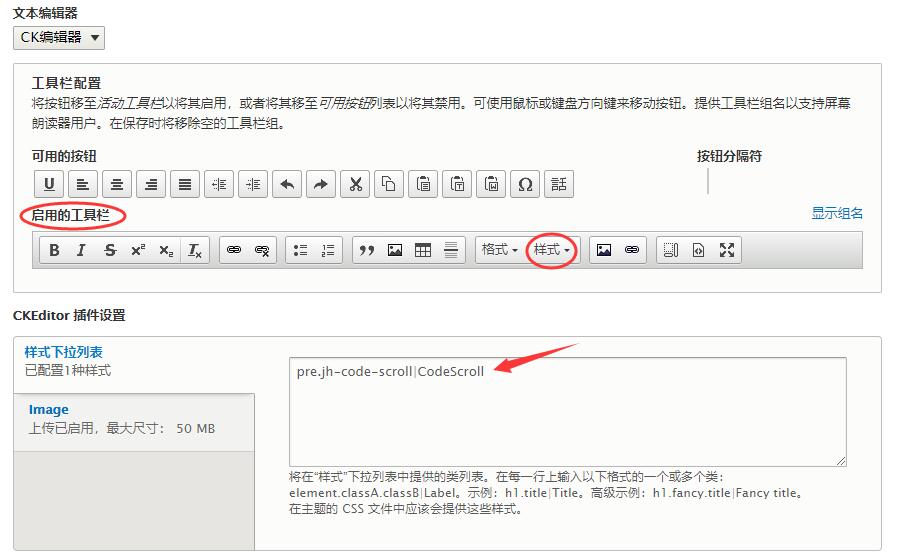The height and width of the screenshot is (560, 903).
Task: Pick the Align right button
Action: (151, 184)
